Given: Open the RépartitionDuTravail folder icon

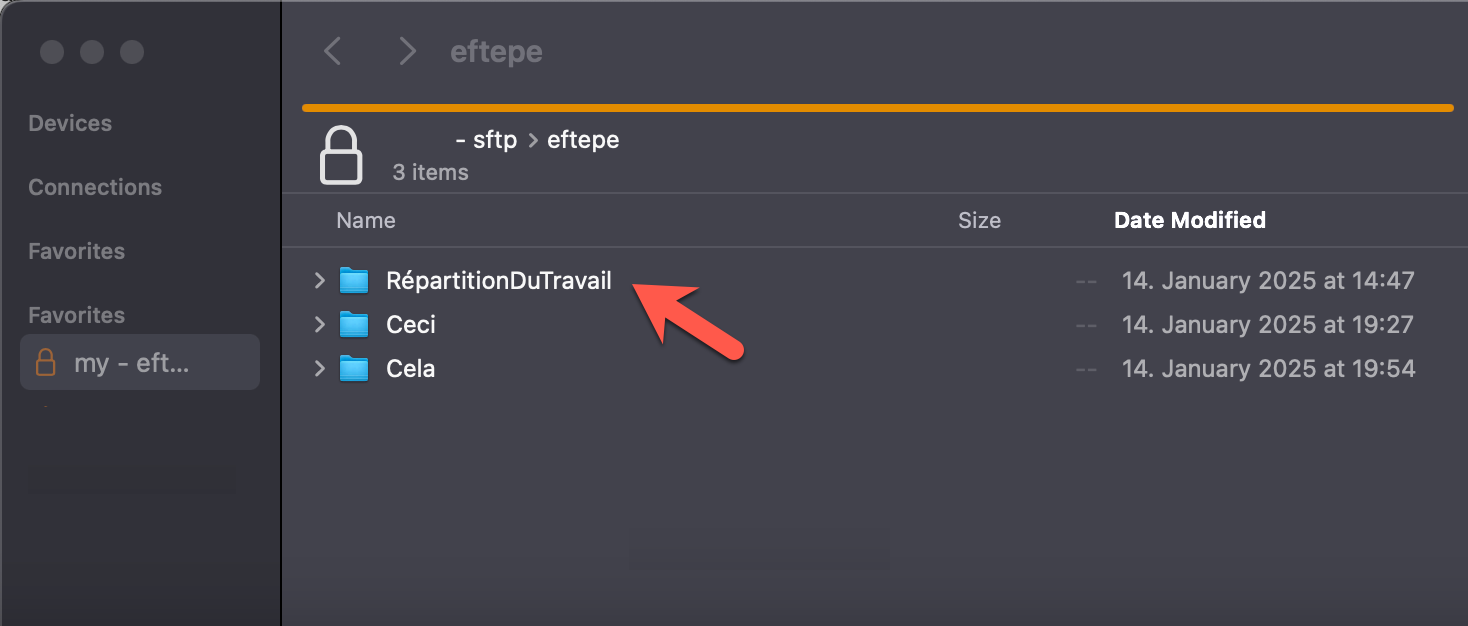Looking at the screenshot, I should pyautogui.click(x=355, y=280).
